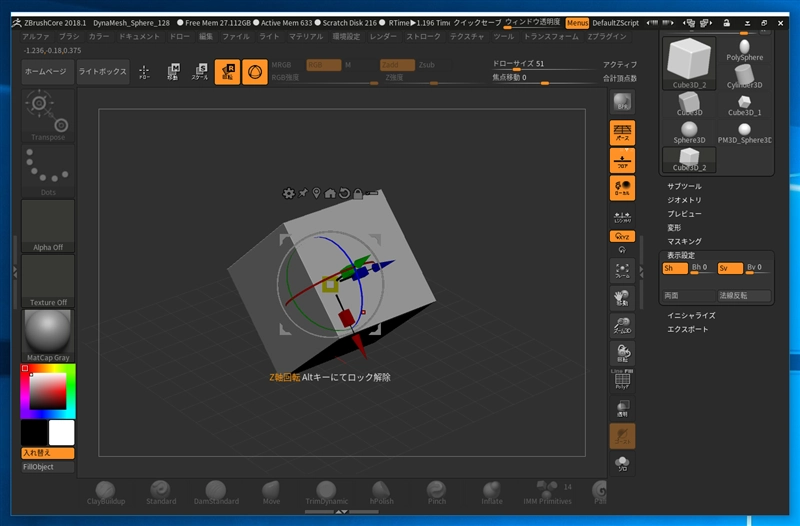800x526 pixels.
Task: Open the gizmo customize gear icon
Action: pyautogui.click(x=289, y=193)
